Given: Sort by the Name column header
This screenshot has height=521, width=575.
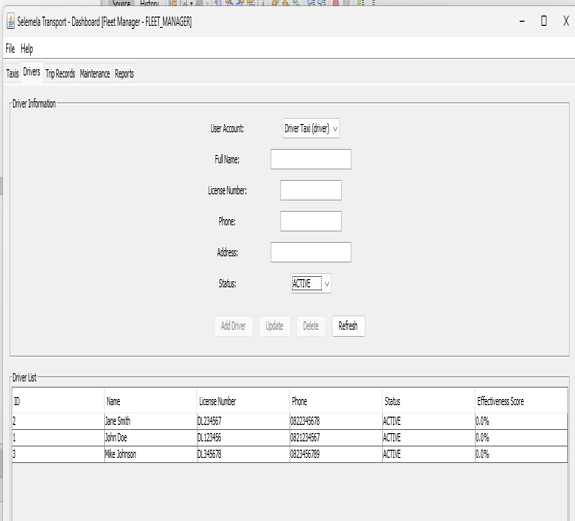Looking at the screenshot, I should pos(151,401).
